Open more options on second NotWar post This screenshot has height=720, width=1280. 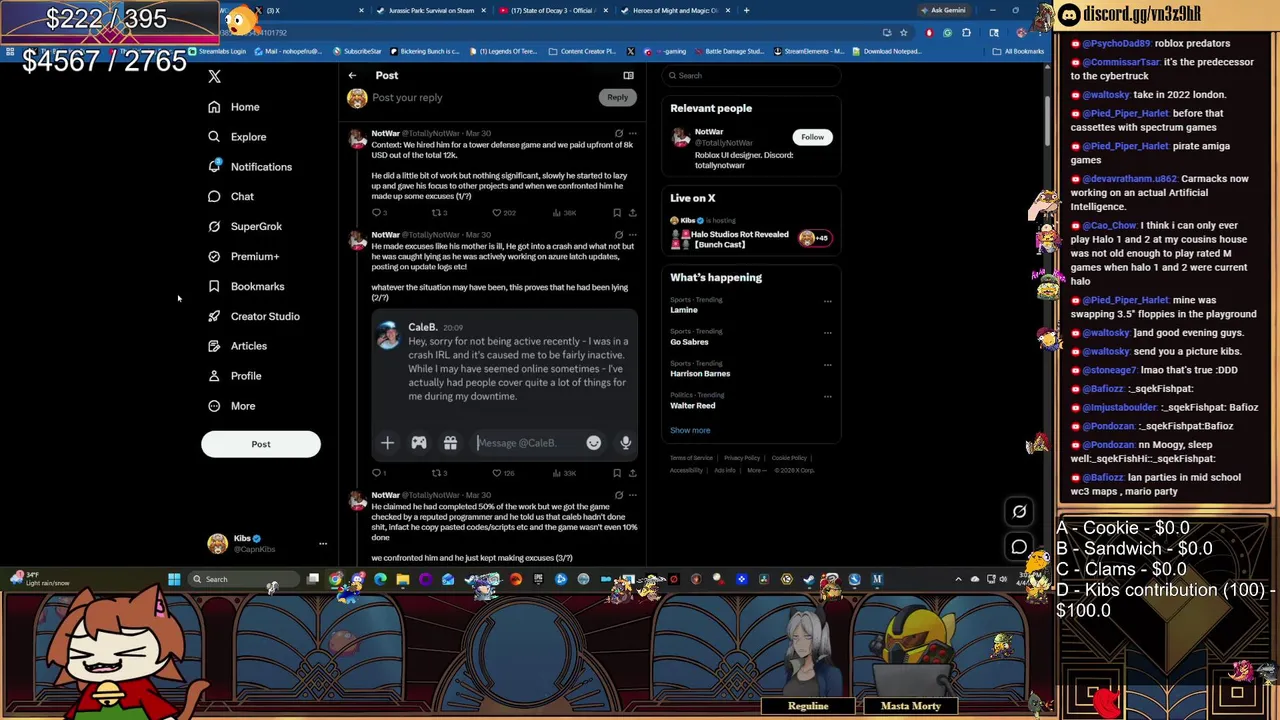pos(632,235)
